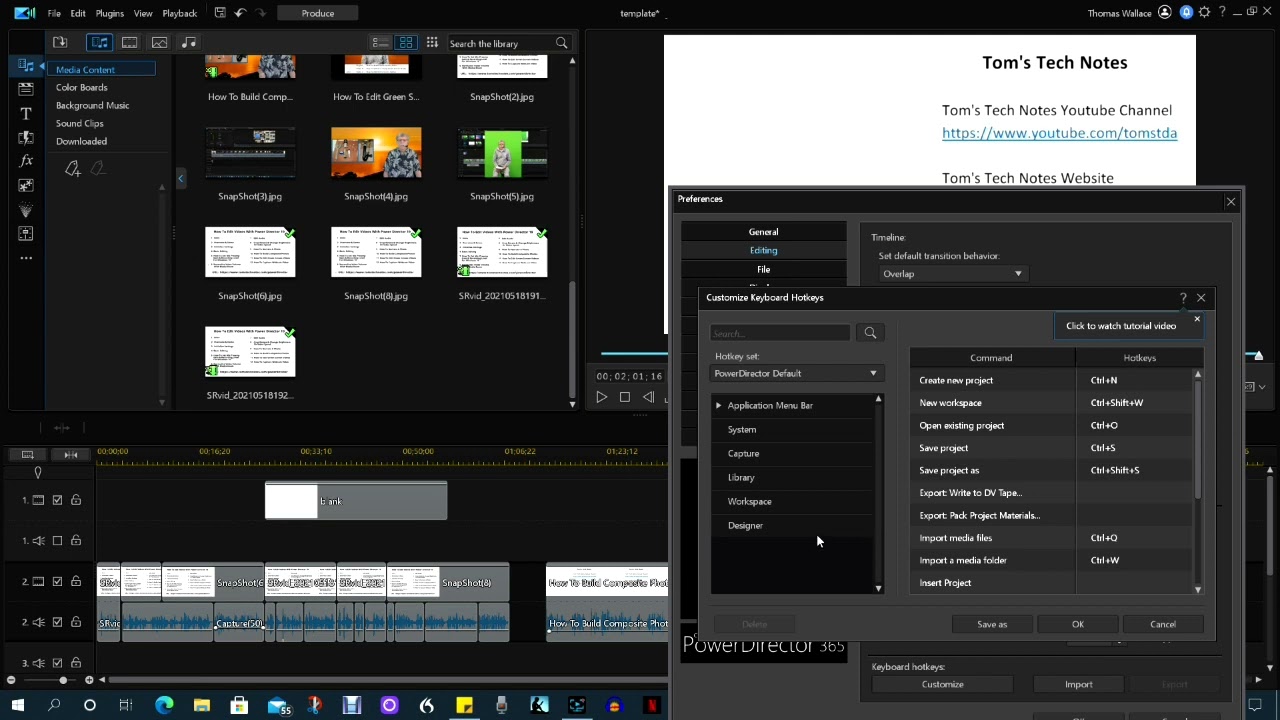Open the Transition Room lightning icon
The height and width of the screenshot is (720, 1280).
tap(26, 137)
